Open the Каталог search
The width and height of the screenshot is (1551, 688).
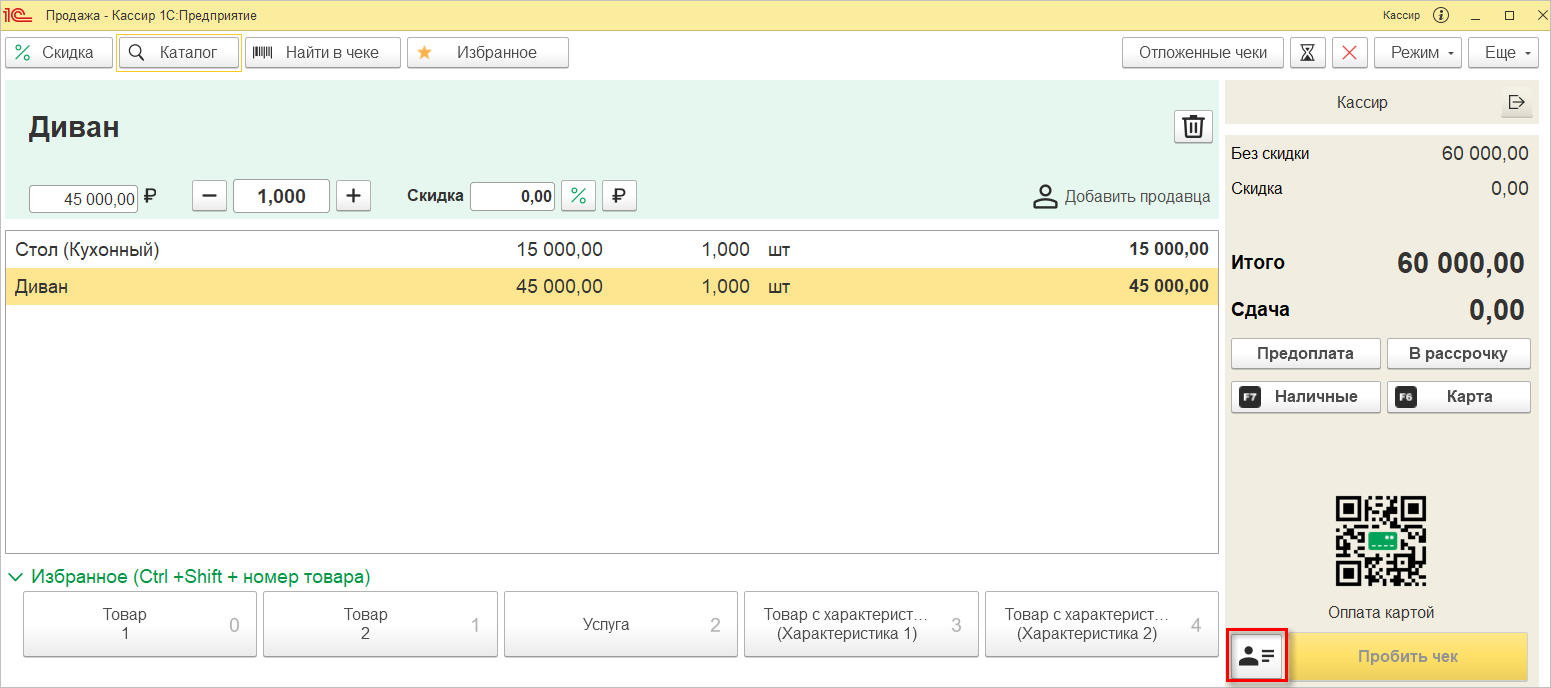[x=179, y=53]
